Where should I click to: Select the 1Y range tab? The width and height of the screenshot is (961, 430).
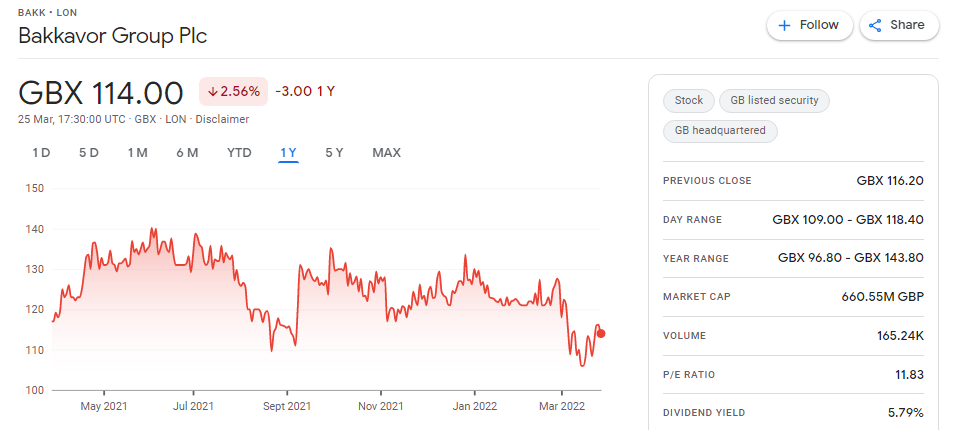(288, 153)
